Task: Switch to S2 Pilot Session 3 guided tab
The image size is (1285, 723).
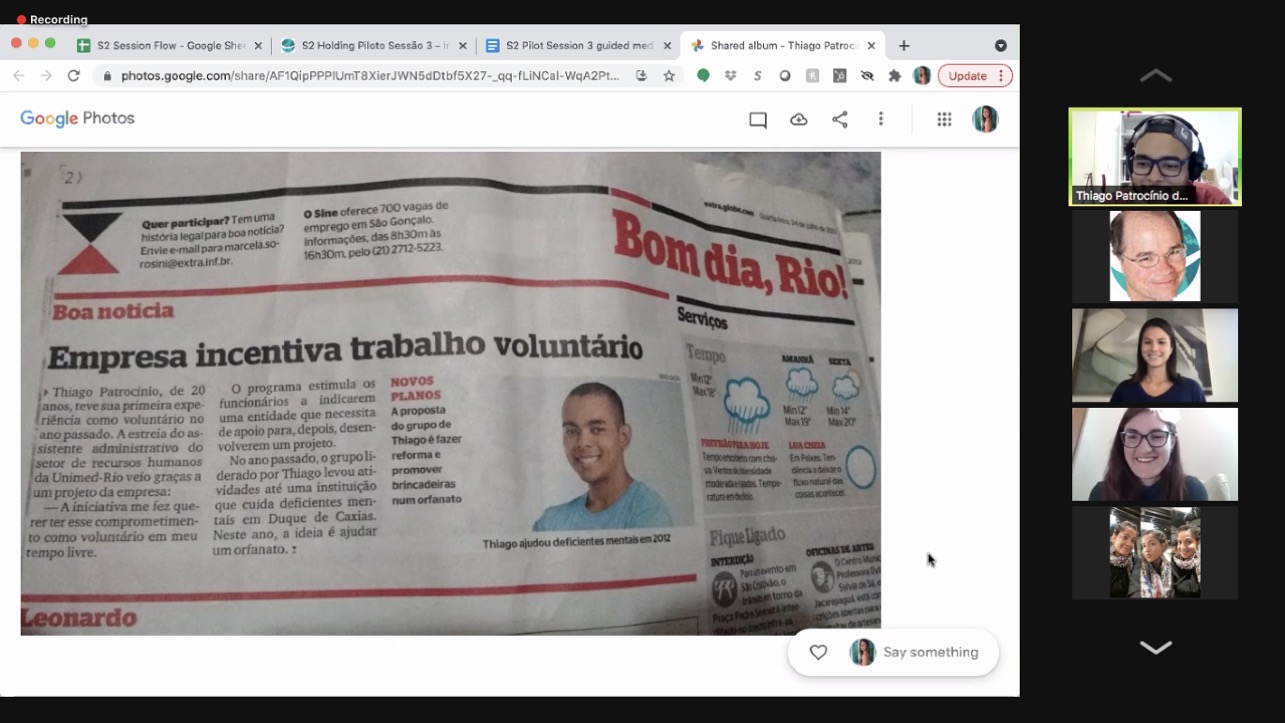Action: click(578, 46)
